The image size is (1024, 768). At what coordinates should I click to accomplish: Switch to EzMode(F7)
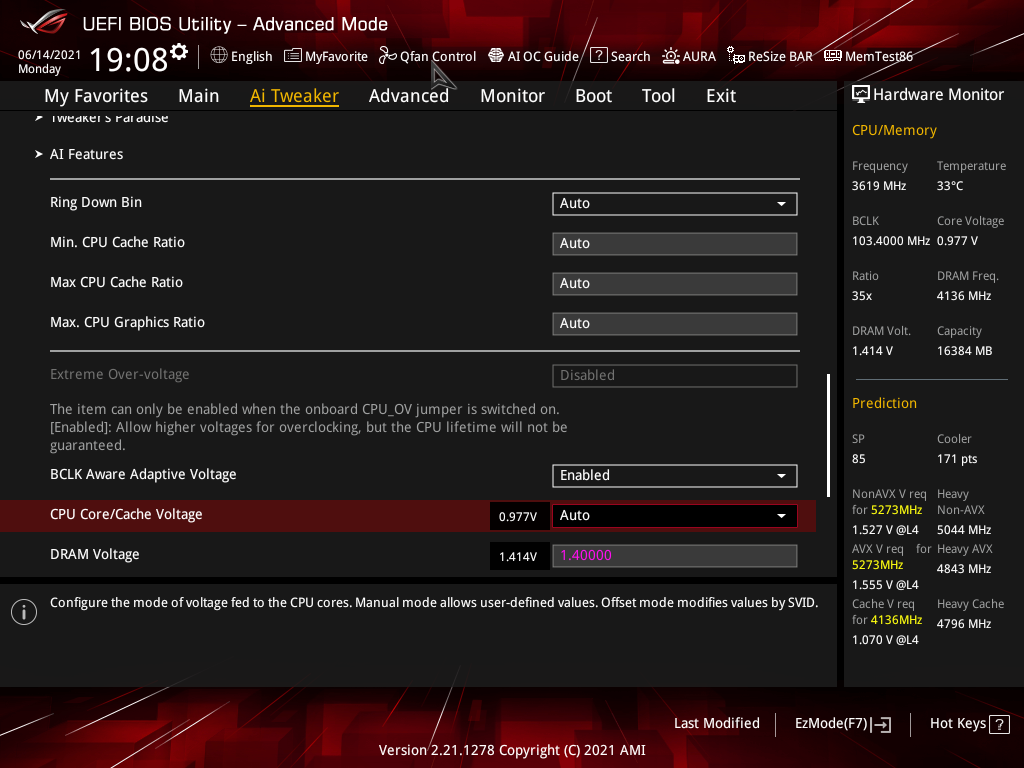click(x=842, y=724)
